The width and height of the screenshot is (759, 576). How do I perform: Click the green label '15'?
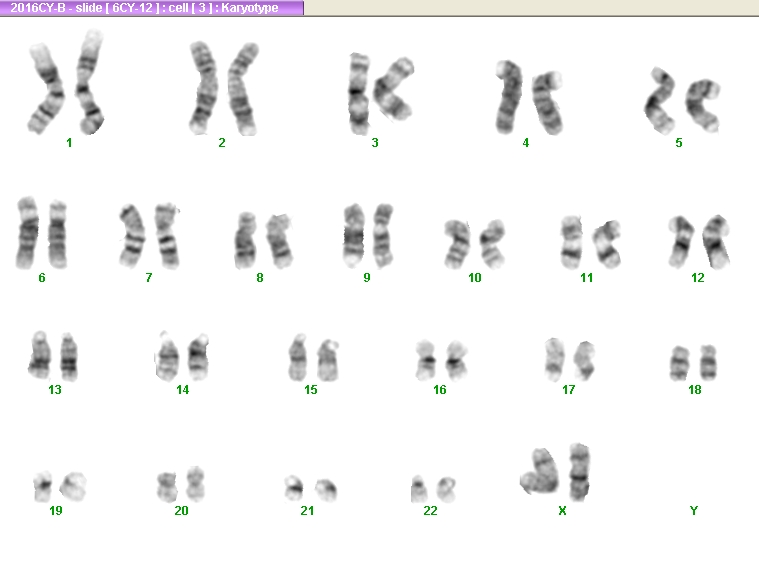pos(311,390)
